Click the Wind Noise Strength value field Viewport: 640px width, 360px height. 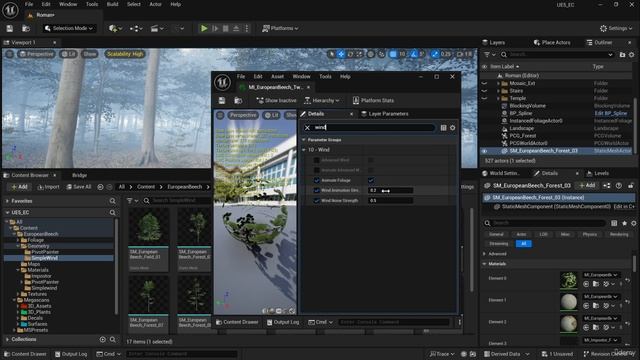coord(391,200)
